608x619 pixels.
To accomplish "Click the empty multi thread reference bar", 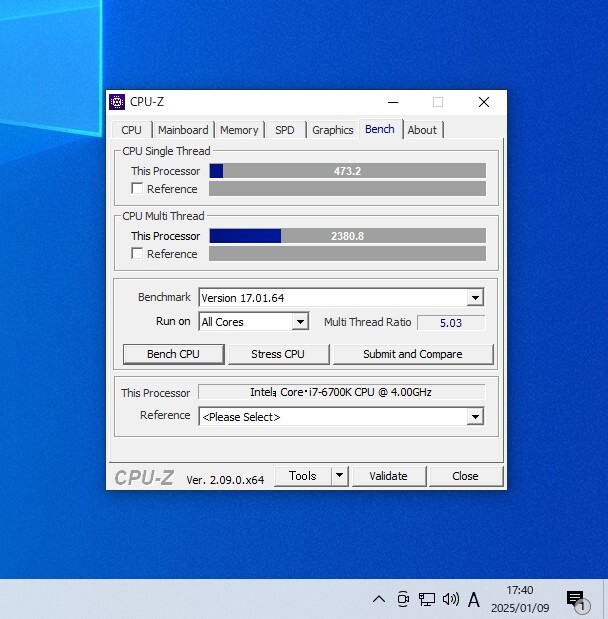I will (347, 253).
